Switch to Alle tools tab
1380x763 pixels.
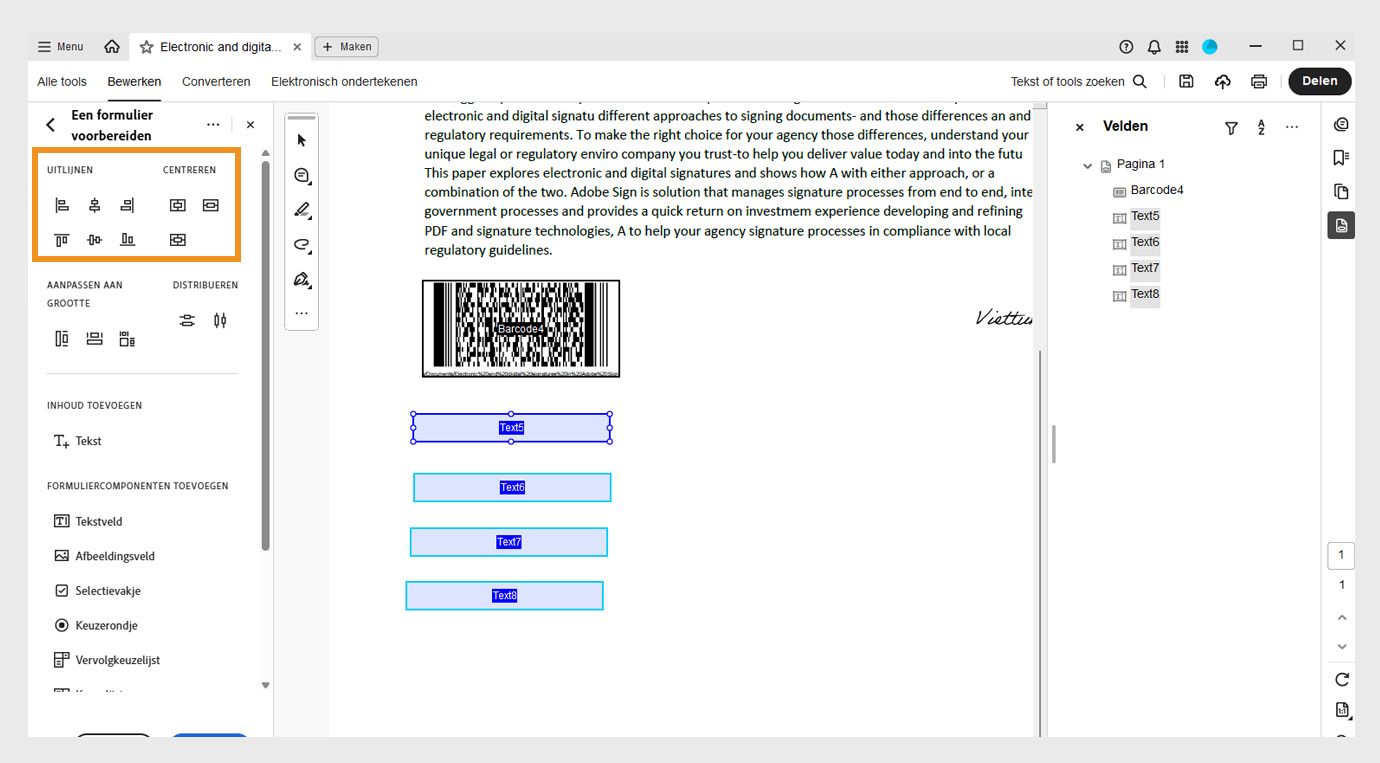point(62,82)
